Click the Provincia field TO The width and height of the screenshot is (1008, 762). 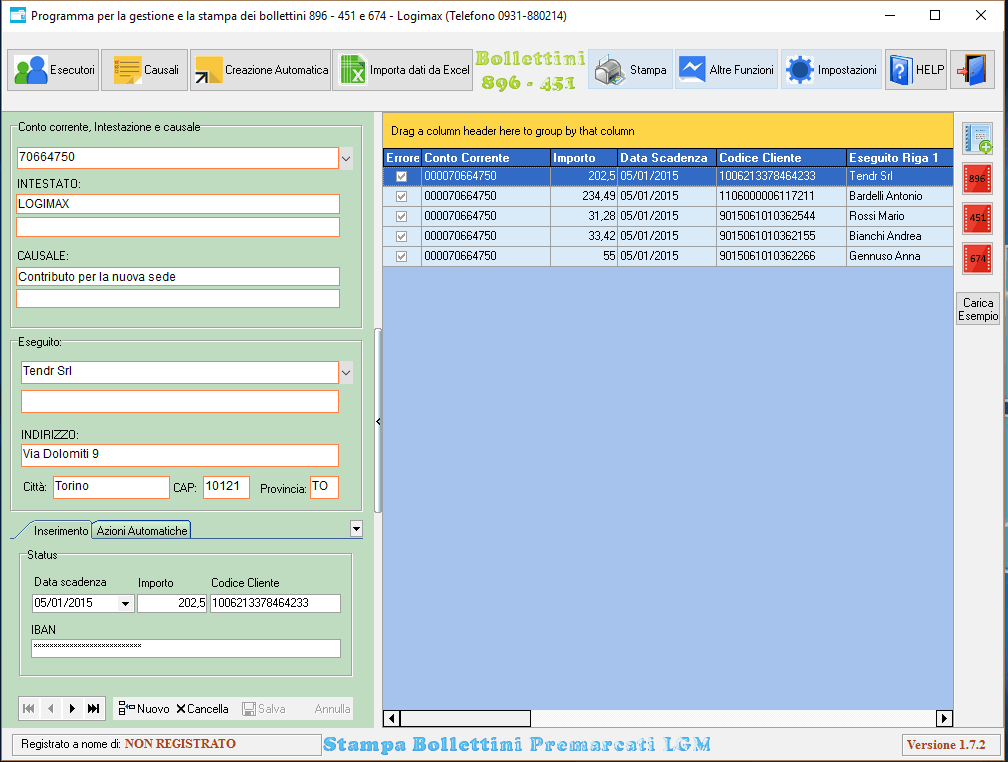[325, 487]
